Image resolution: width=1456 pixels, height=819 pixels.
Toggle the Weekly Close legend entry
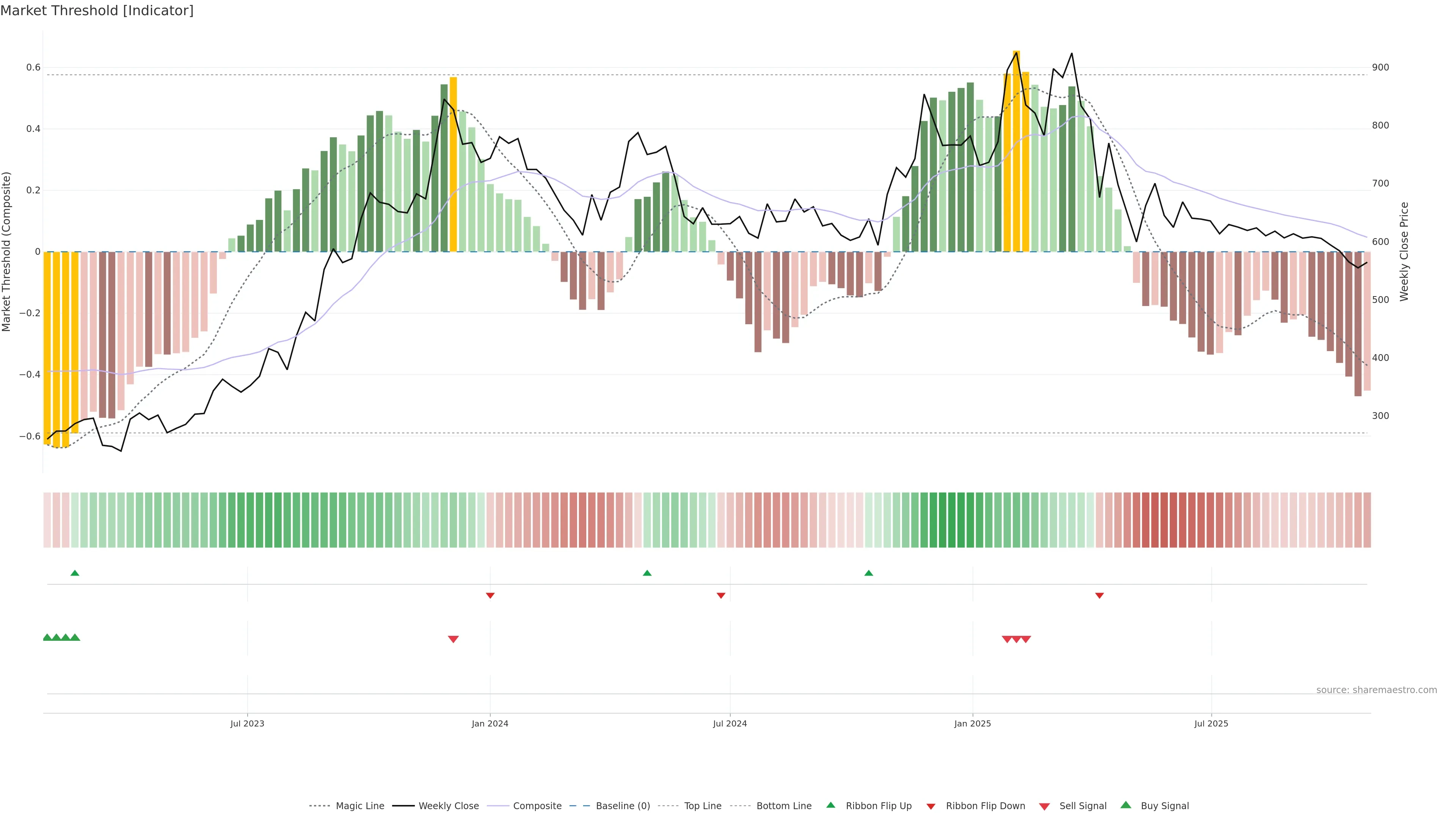(x=448, y=806)
